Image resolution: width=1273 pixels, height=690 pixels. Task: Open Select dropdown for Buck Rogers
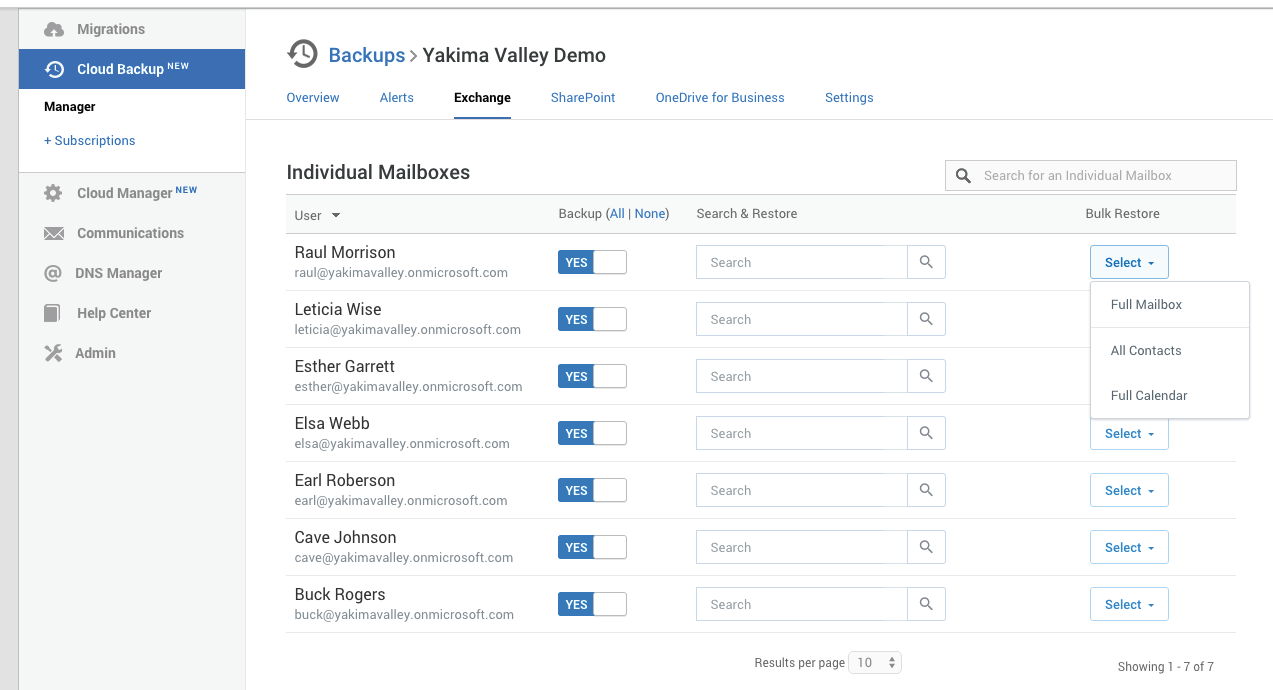pos(1129,604)
